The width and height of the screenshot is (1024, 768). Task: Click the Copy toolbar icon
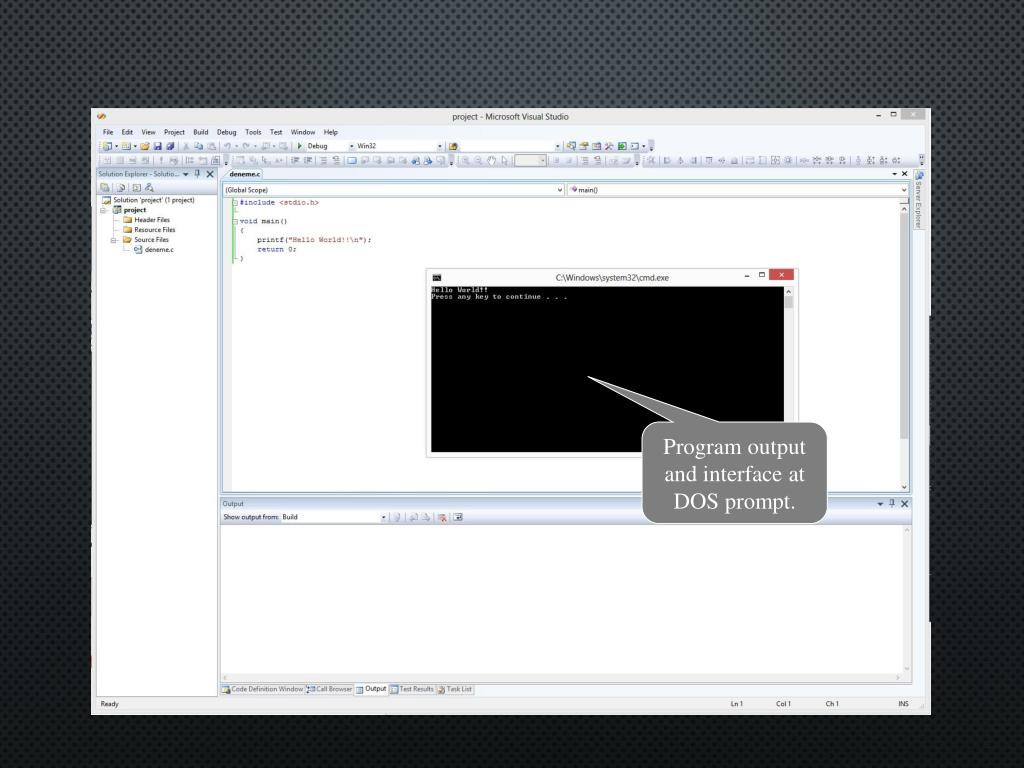pyautogui.click(x=199, y=146)
